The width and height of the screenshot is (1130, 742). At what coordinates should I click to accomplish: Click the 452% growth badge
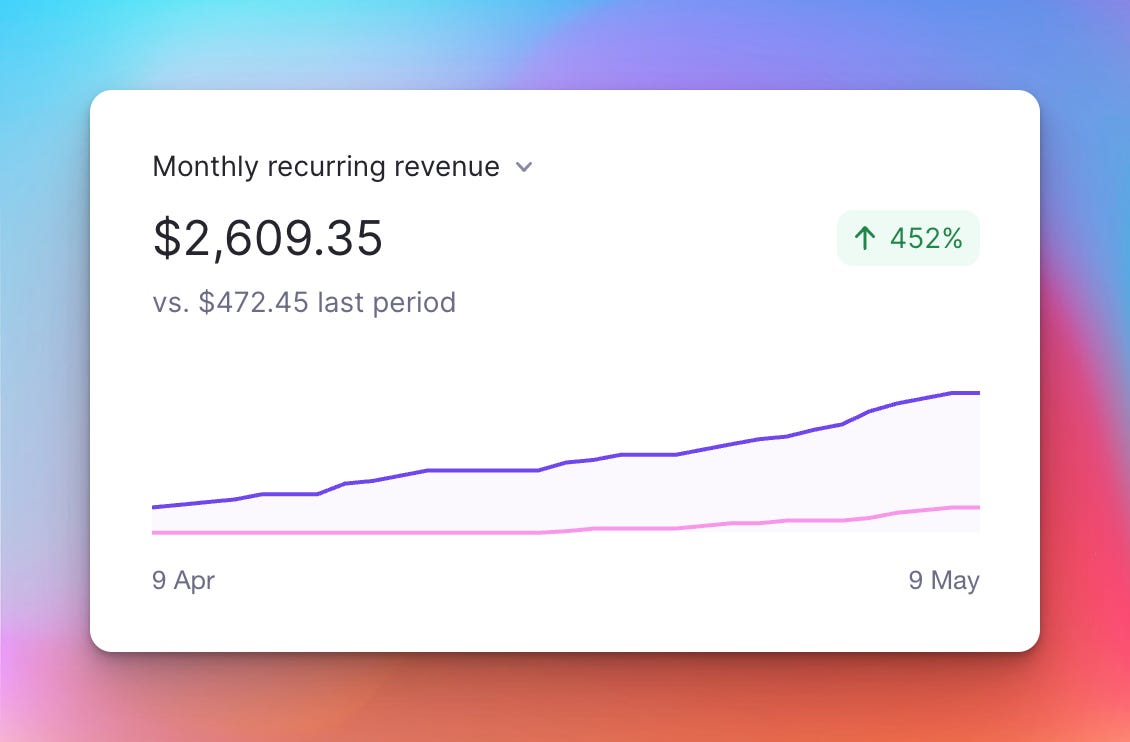click(x=908, y=238)
